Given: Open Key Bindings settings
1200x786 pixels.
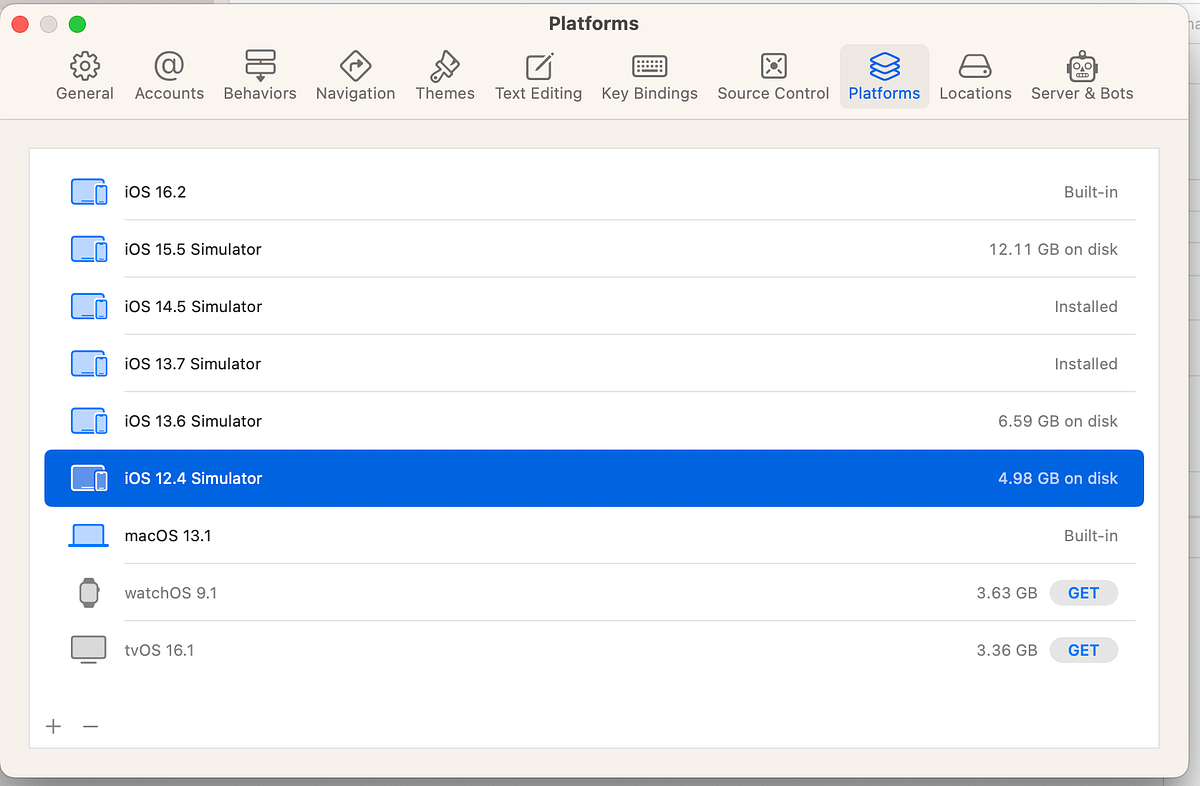Looking at the screenshot, I should coord(649,75).
